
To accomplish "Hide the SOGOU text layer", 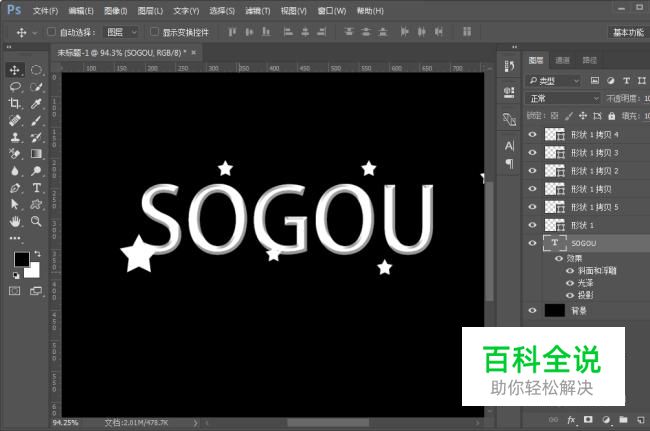I will tap(532, 243).
